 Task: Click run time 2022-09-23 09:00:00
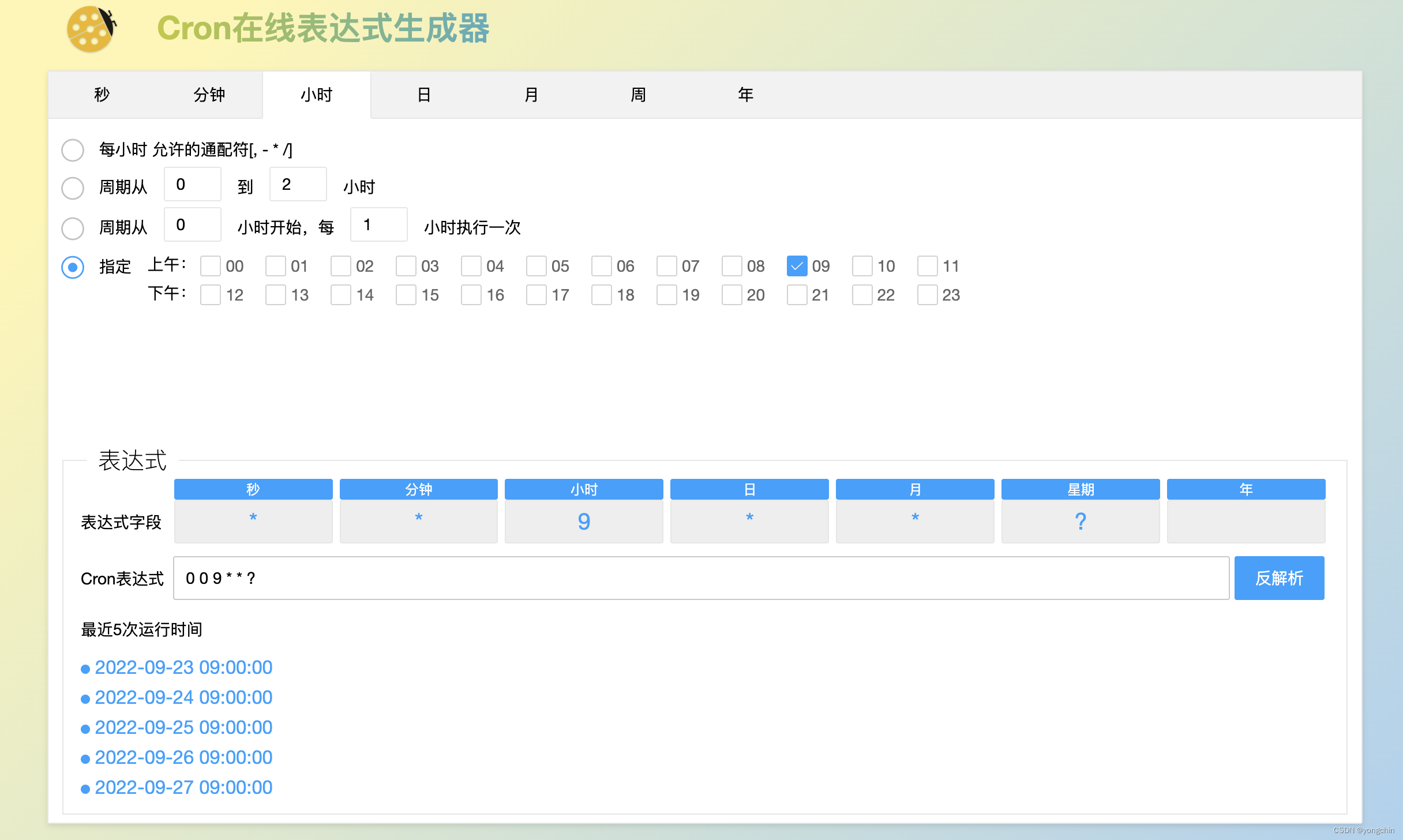click(x=183, y=667)
